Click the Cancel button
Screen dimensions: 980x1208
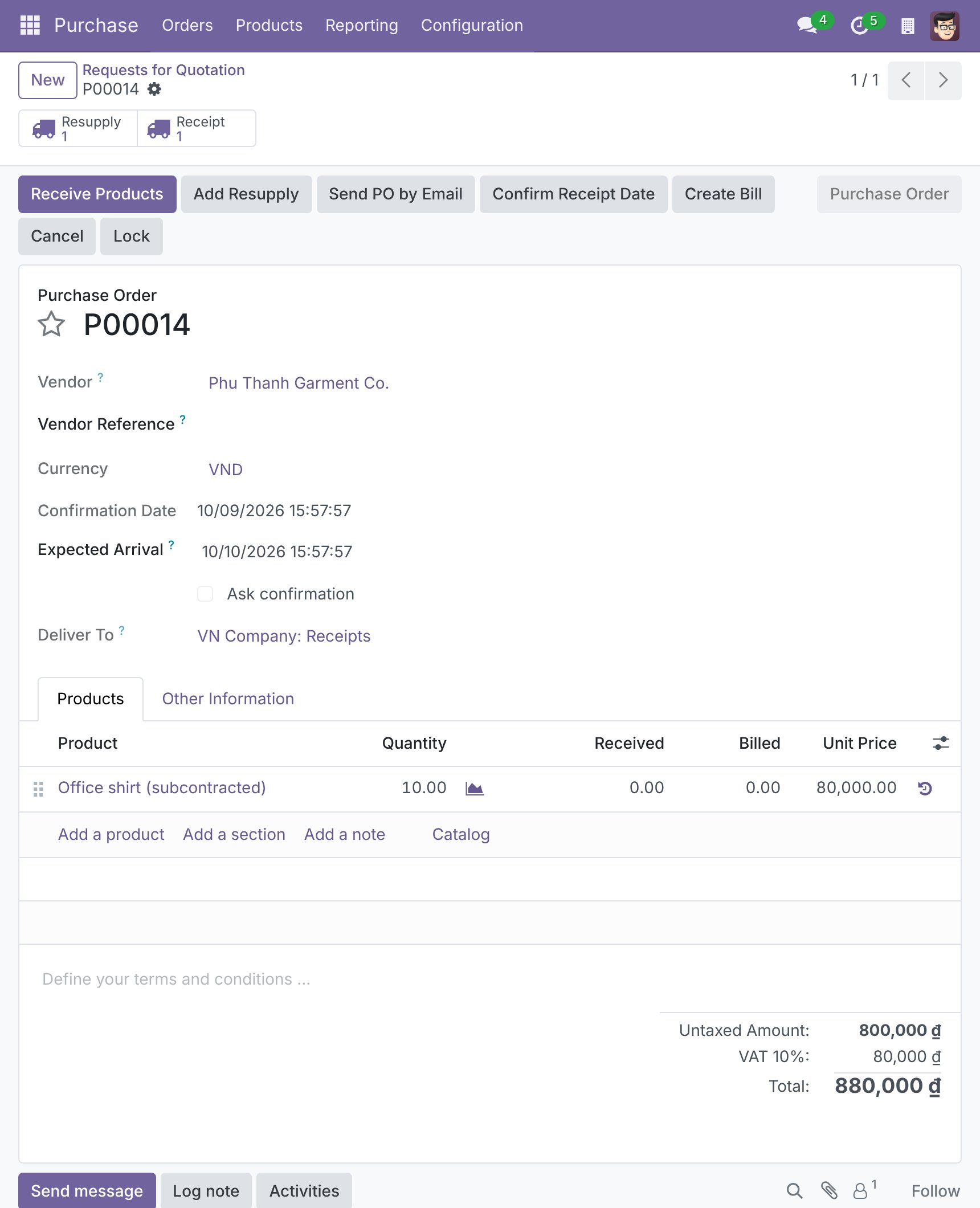[x=57, y=236]
